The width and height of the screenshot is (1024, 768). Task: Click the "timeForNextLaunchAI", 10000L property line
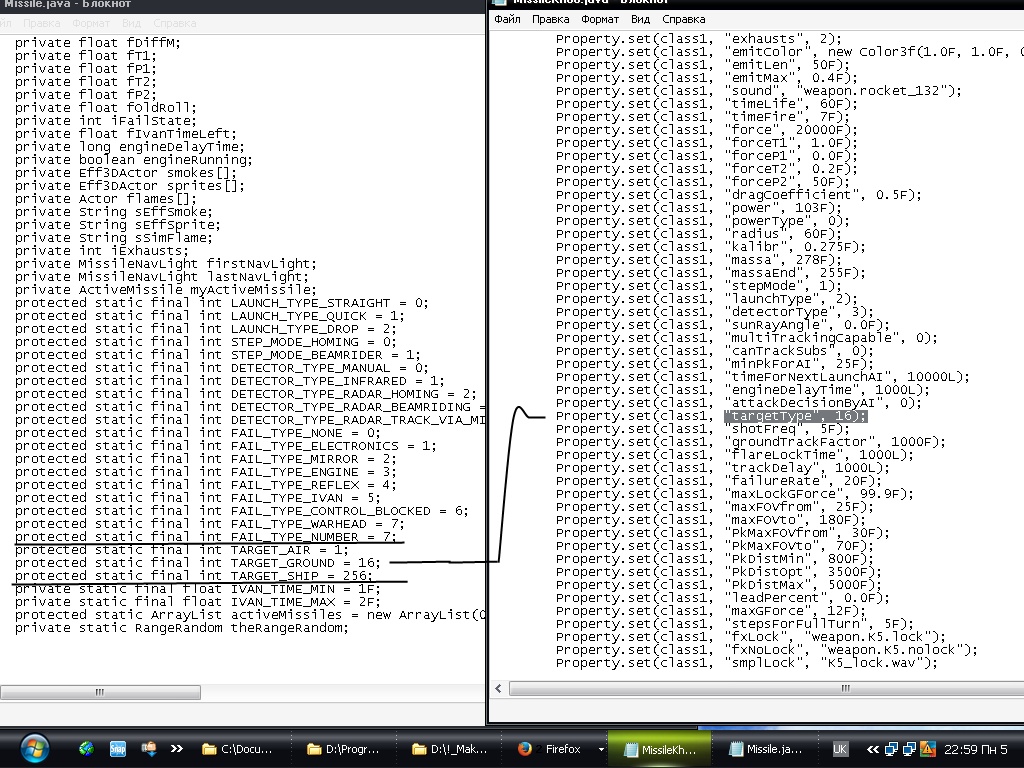tap(763, 377)
